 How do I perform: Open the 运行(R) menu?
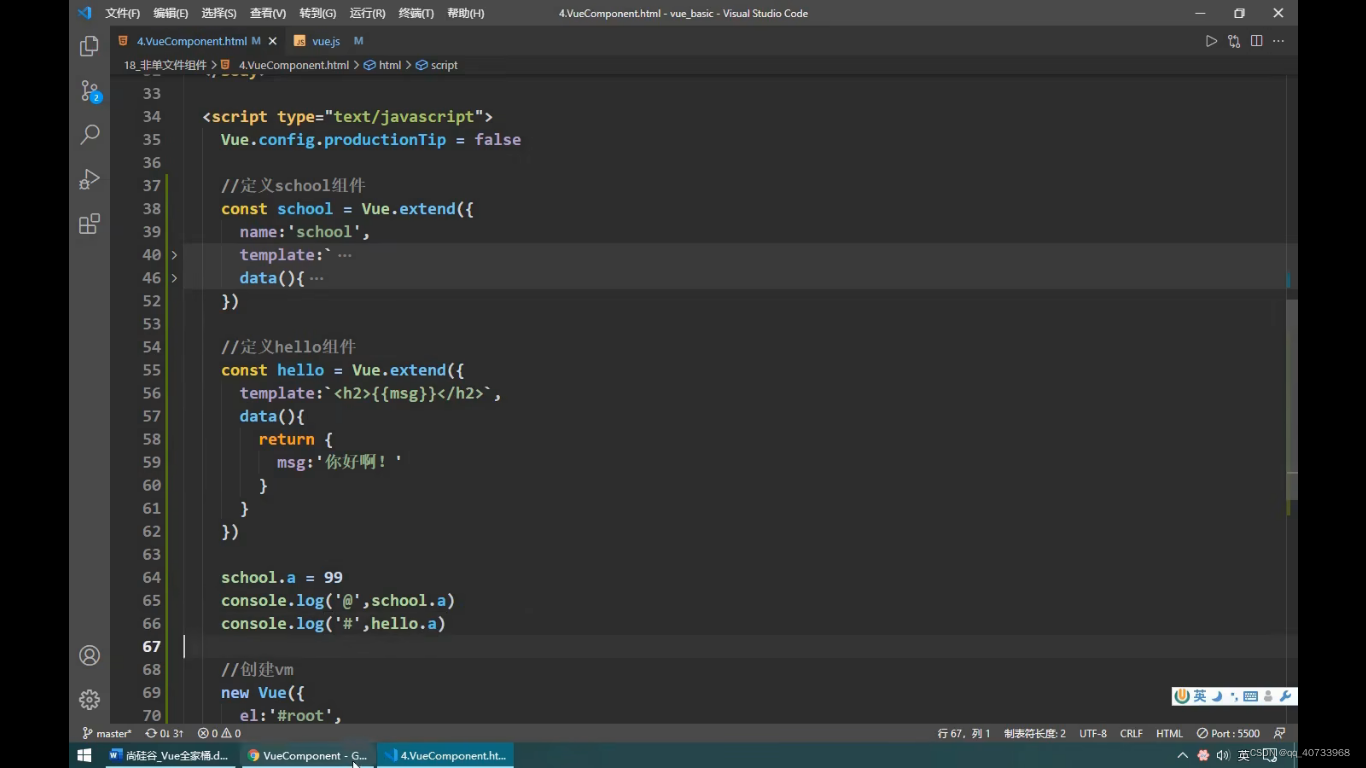click(367, 13)
